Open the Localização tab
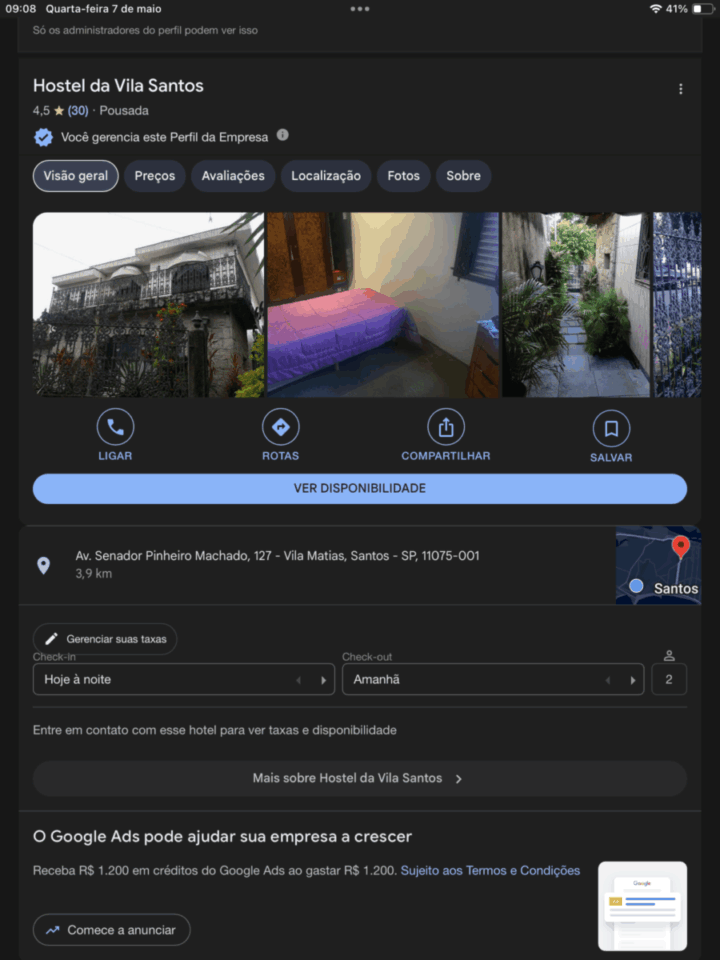Image resolution: width=720 pixels, height=960 pixels. pos(326,176)
